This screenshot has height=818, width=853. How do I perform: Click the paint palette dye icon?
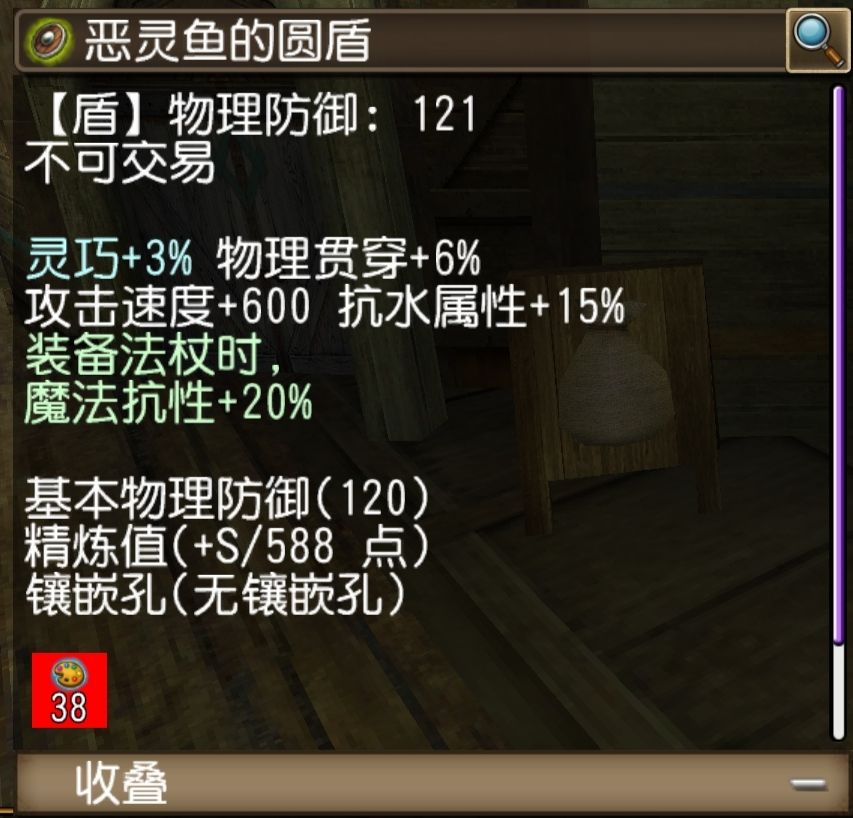(69, 674)
